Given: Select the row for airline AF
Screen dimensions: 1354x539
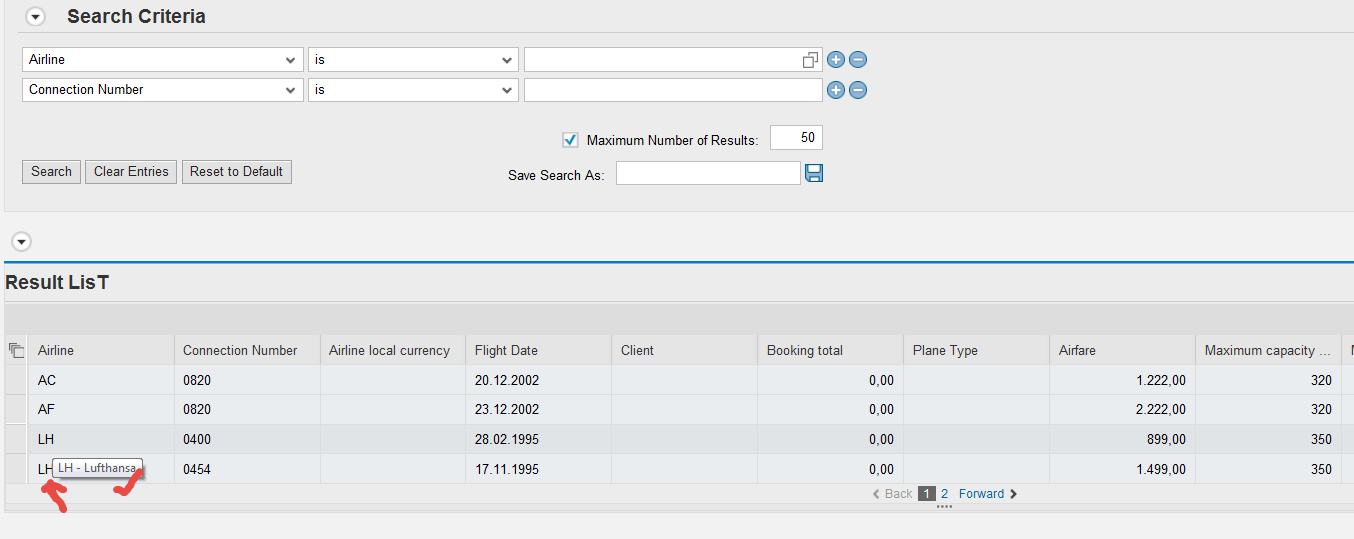Looking at the screenshot, I should (15, 409).
